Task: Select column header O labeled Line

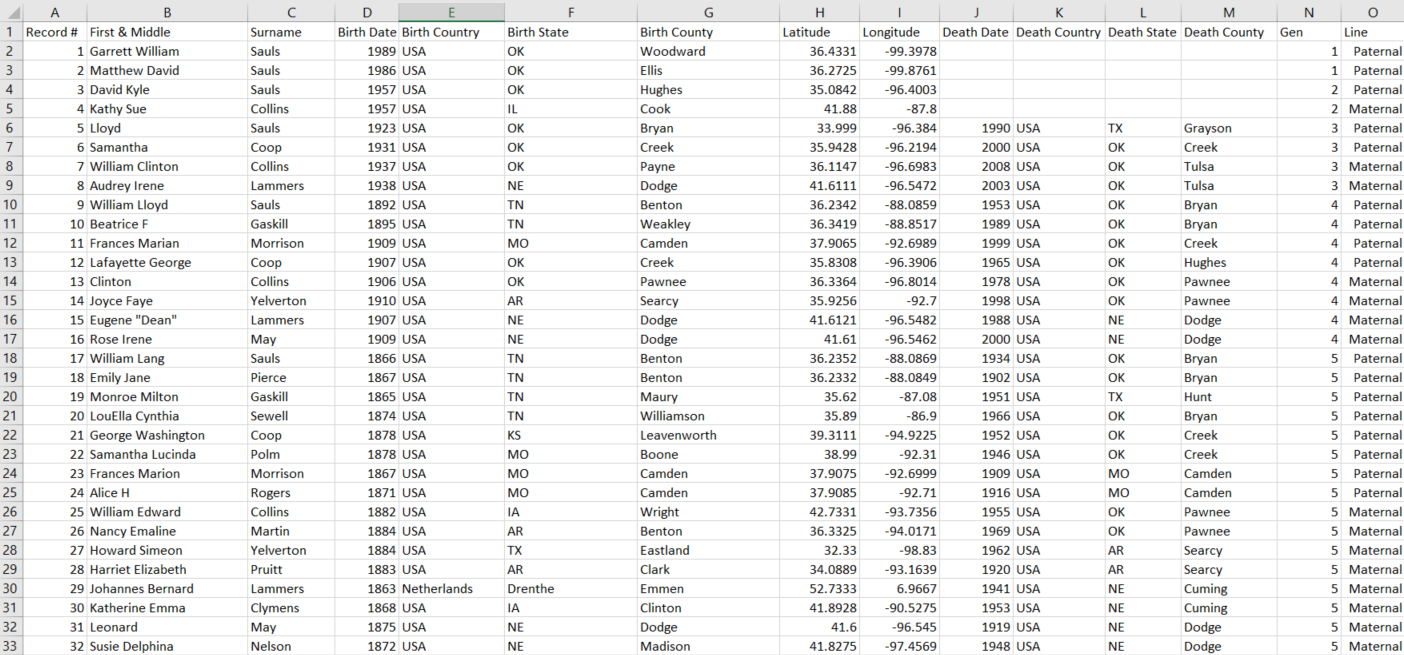Action: tap(1374, 12)
